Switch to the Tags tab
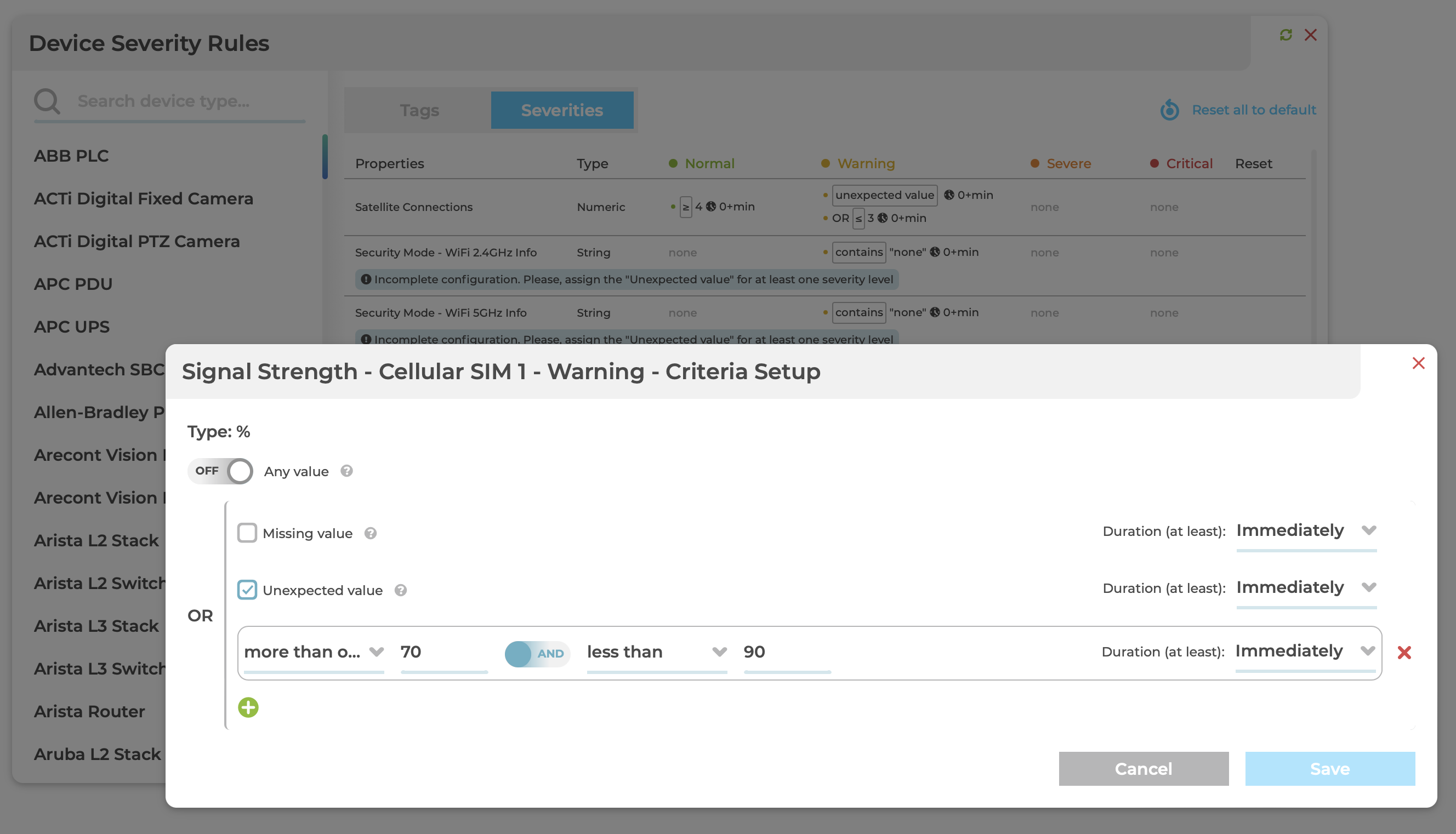The height and width of the screenshot is (834, 1456). click(x=419, y=110)
